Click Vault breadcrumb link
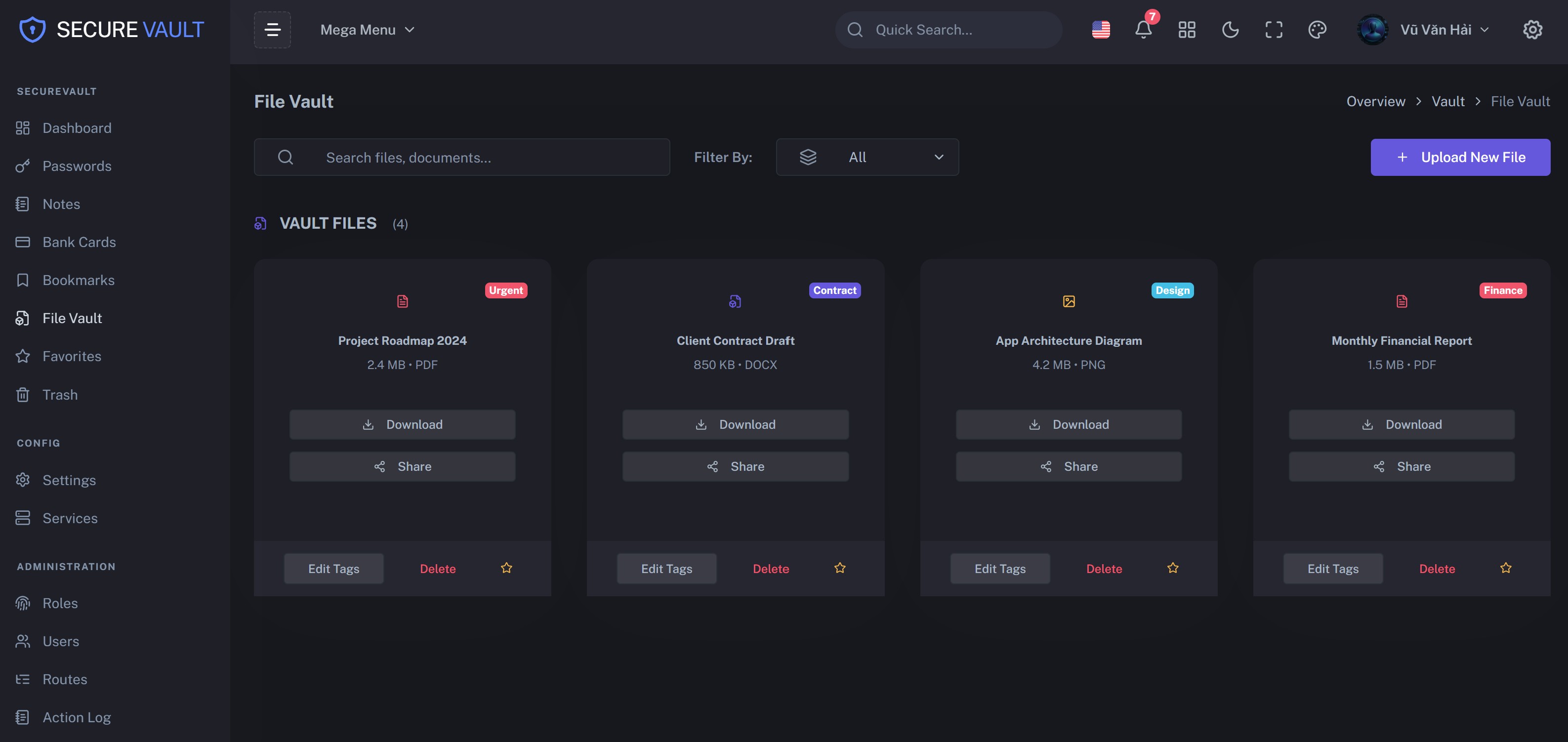 (1447, 102)
